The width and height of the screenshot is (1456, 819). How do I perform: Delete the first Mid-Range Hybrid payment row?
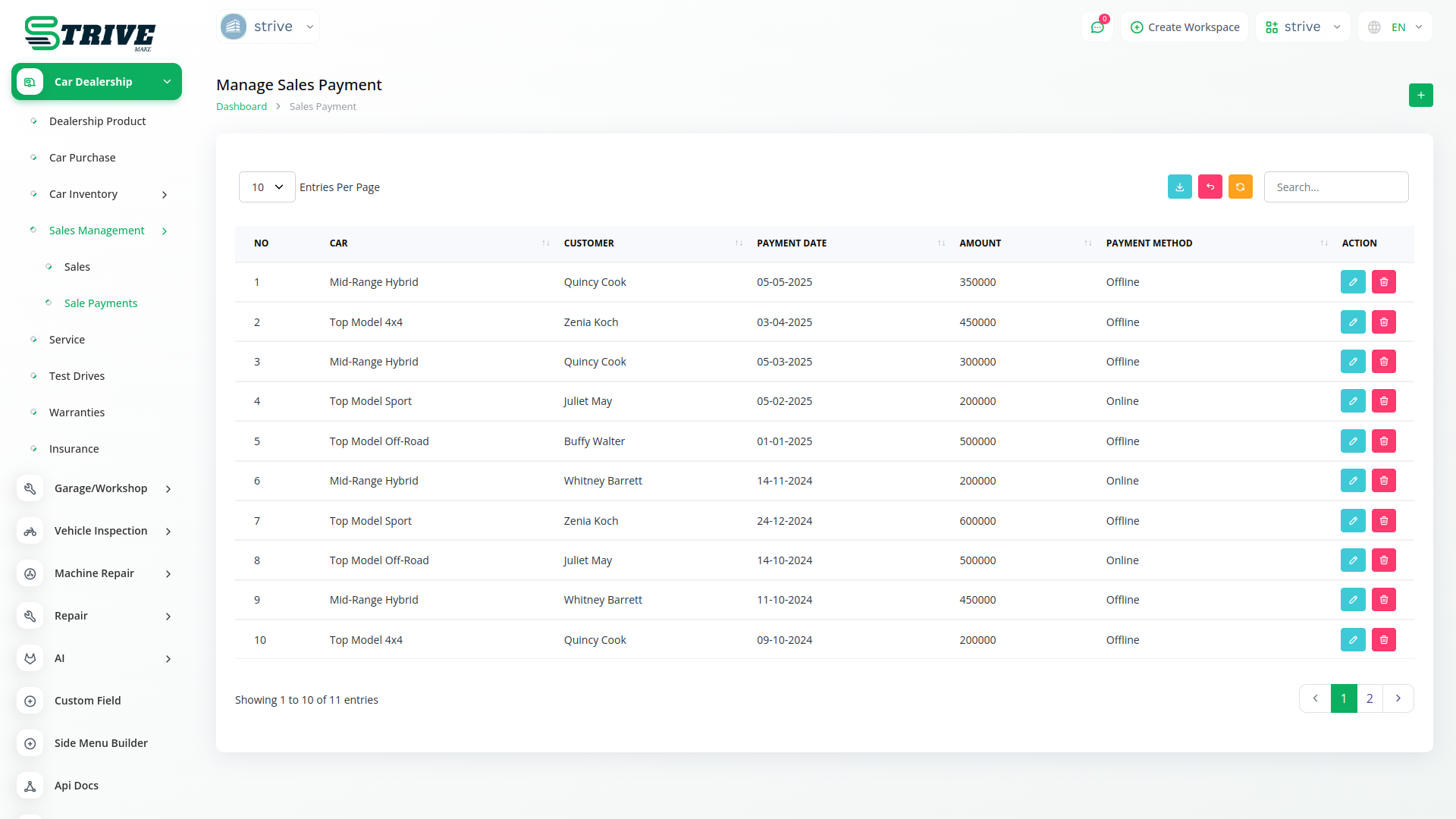(1383, 282)
